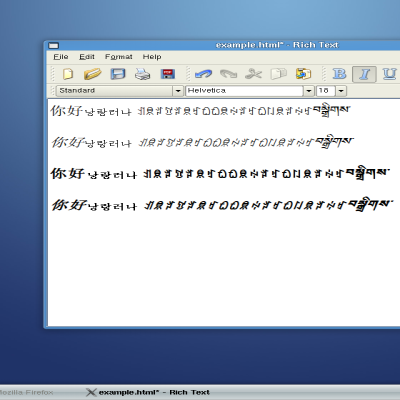Click inside the font size field

[x=325, y=91]
